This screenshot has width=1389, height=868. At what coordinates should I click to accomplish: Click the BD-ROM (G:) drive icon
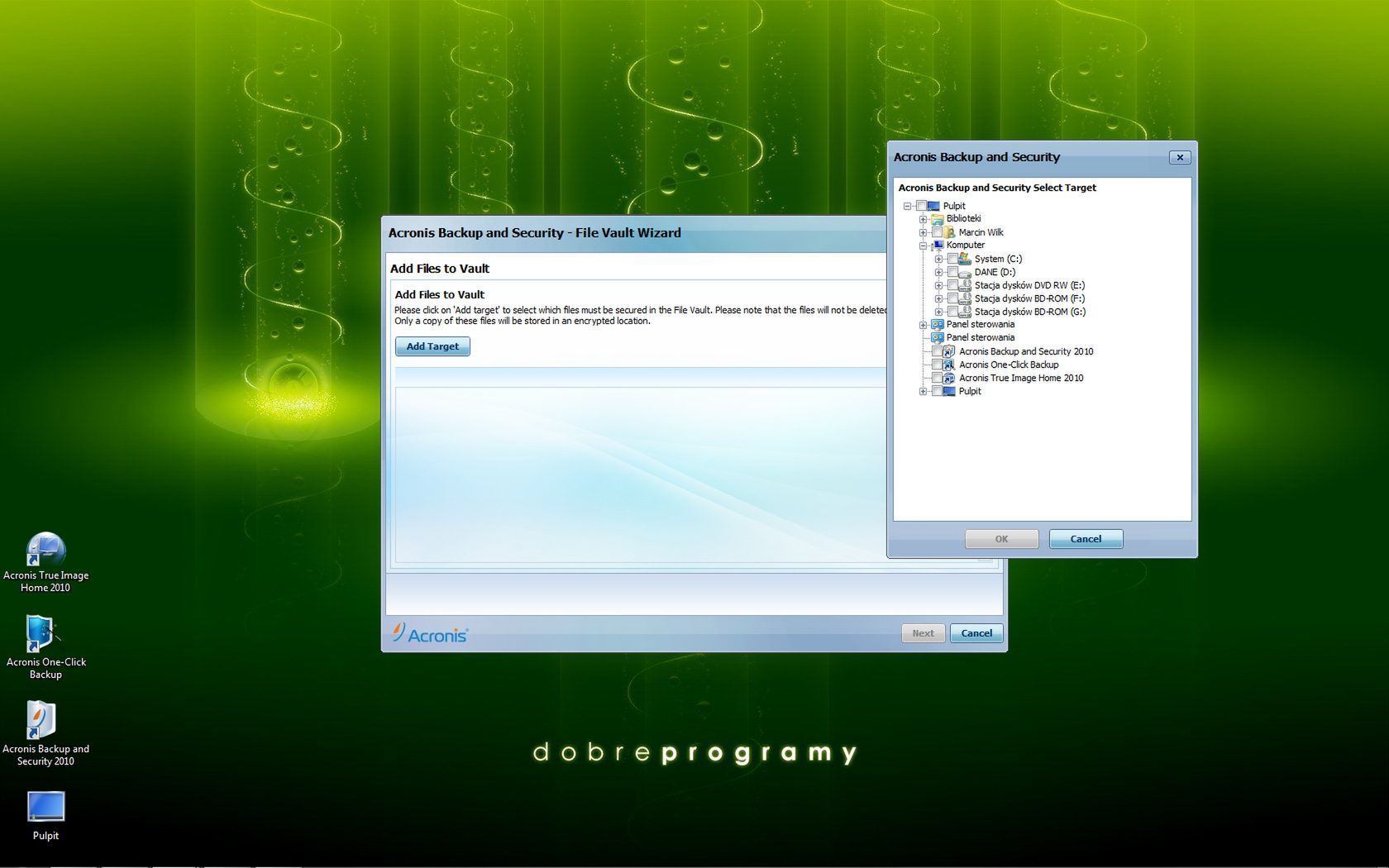point(965,312)
